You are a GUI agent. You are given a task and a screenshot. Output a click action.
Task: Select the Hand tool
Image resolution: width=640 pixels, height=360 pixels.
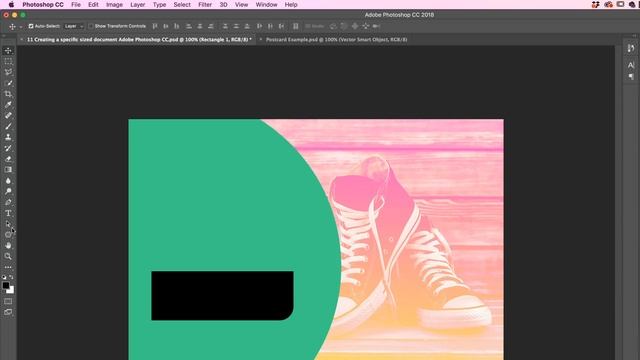pyautogui.click(x=8, y=245)
